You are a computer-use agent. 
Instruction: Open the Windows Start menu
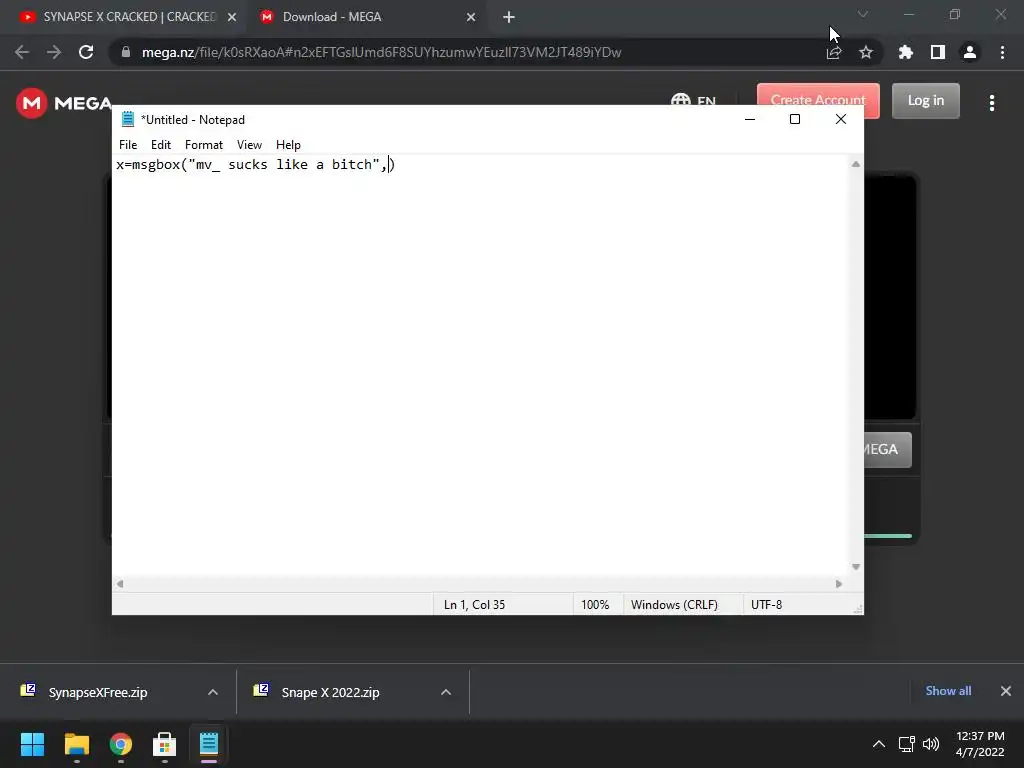[x=32, y=744]
